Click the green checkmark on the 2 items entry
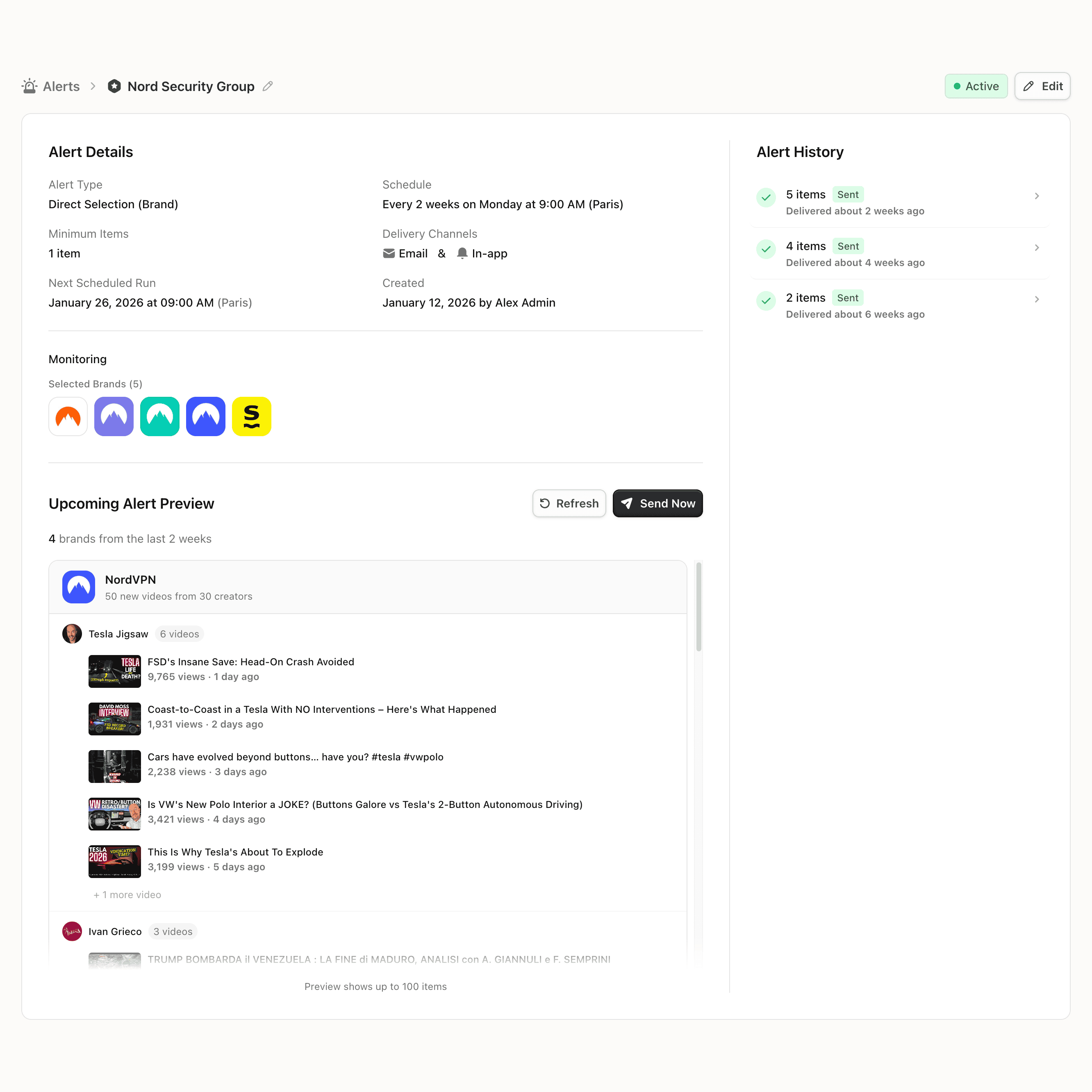The width and height of the screenshot is (1092, 1092). coord(765,300)
